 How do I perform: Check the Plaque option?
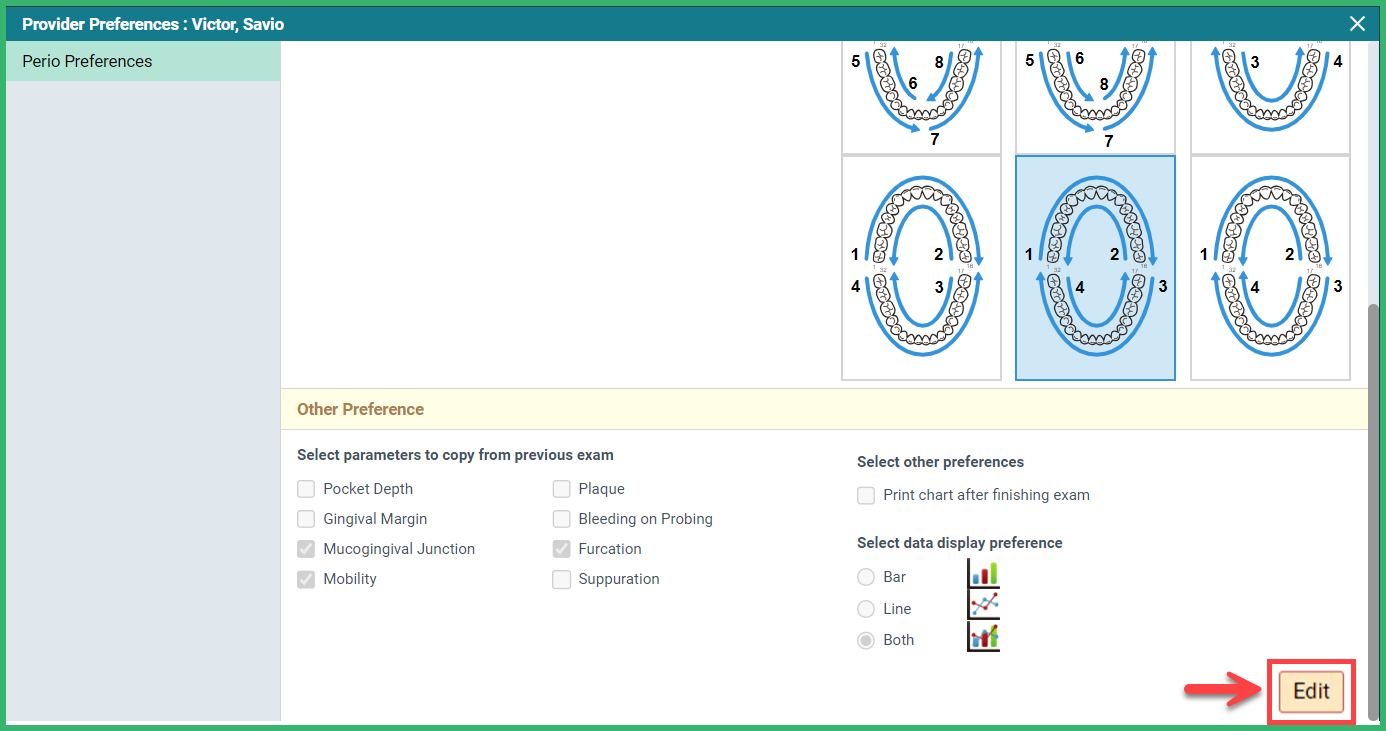click(x=561, y=489)
